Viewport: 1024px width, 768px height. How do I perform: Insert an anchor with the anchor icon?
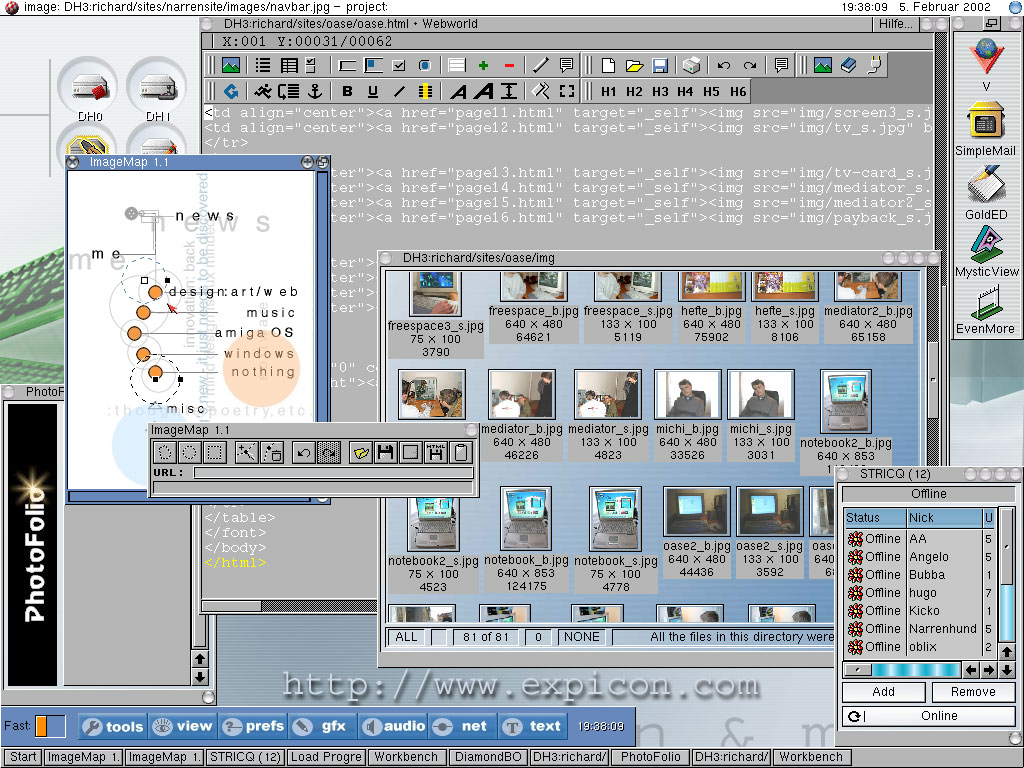pyautogui.click(x=314, y=91)
